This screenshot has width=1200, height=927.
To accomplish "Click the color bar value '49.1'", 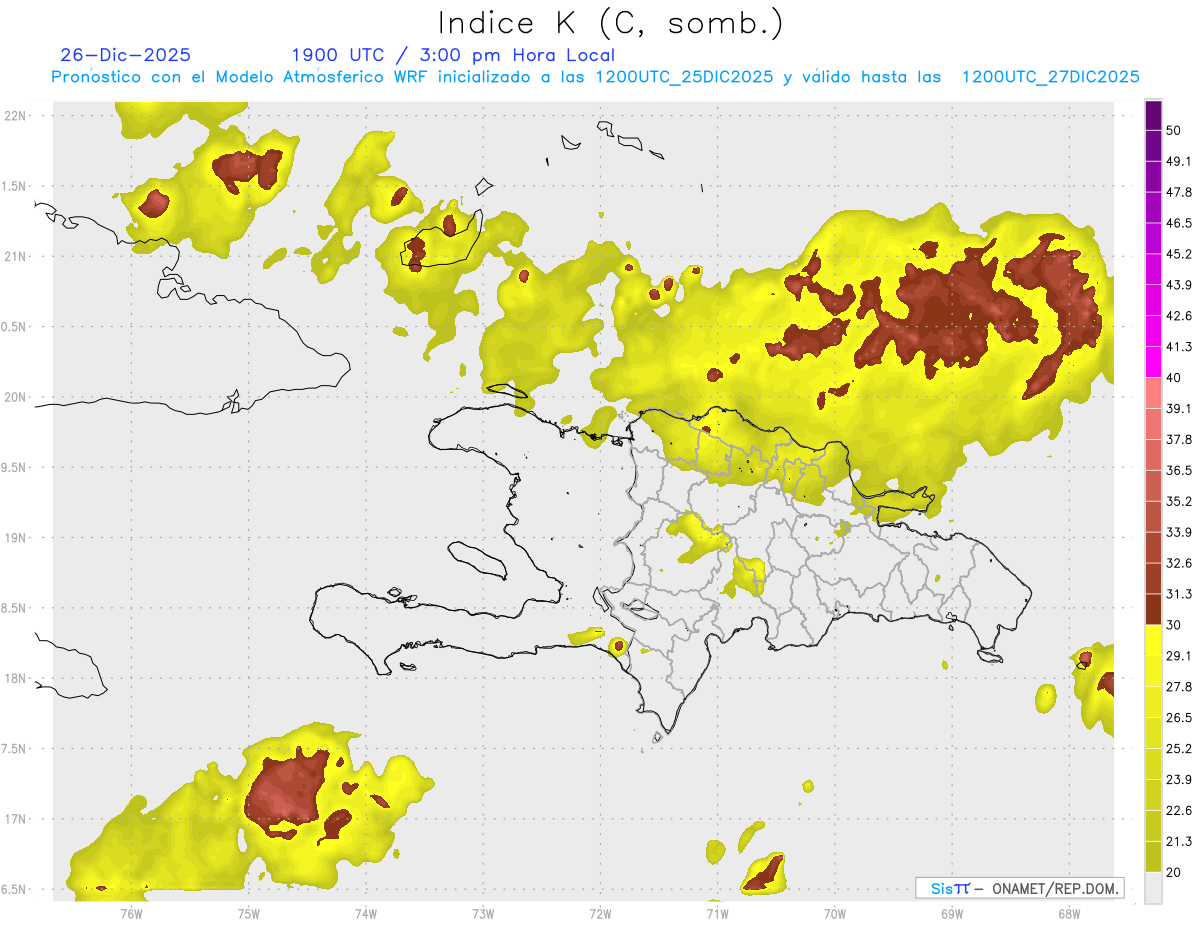I will [x=1180, y=161].
